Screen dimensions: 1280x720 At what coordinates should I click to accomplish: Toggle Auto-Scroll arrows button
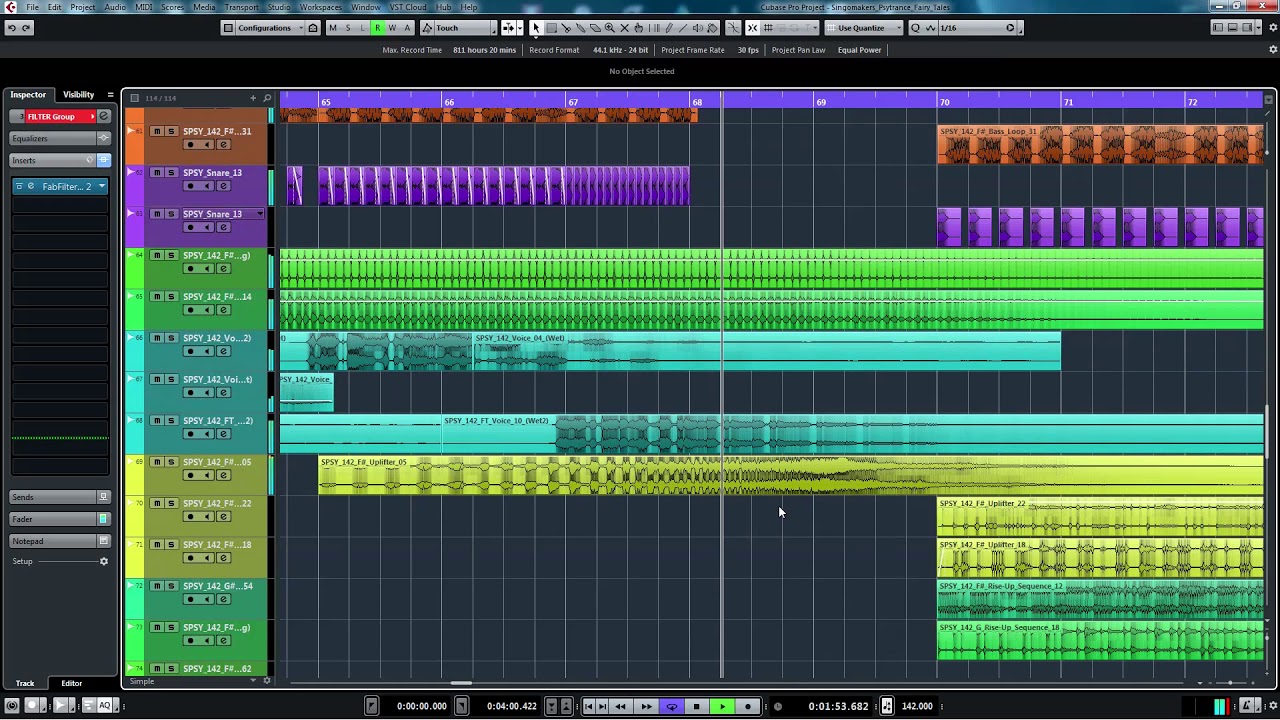pos(508,28)
